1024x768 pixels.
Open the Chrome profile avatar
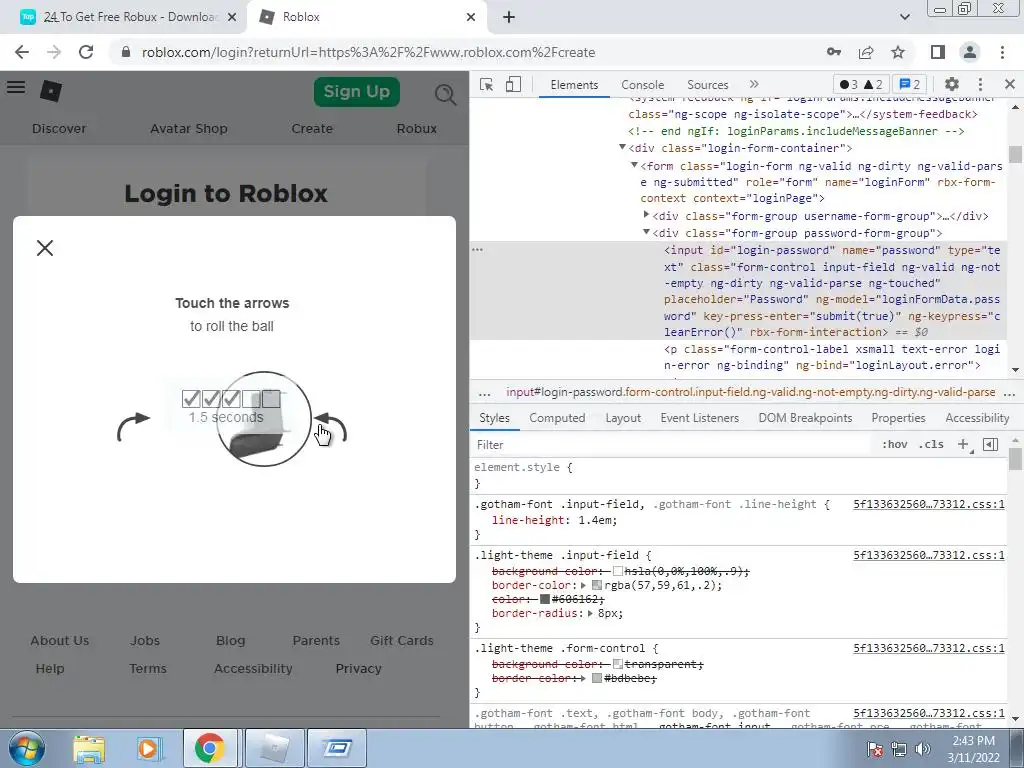pos(970,52)
